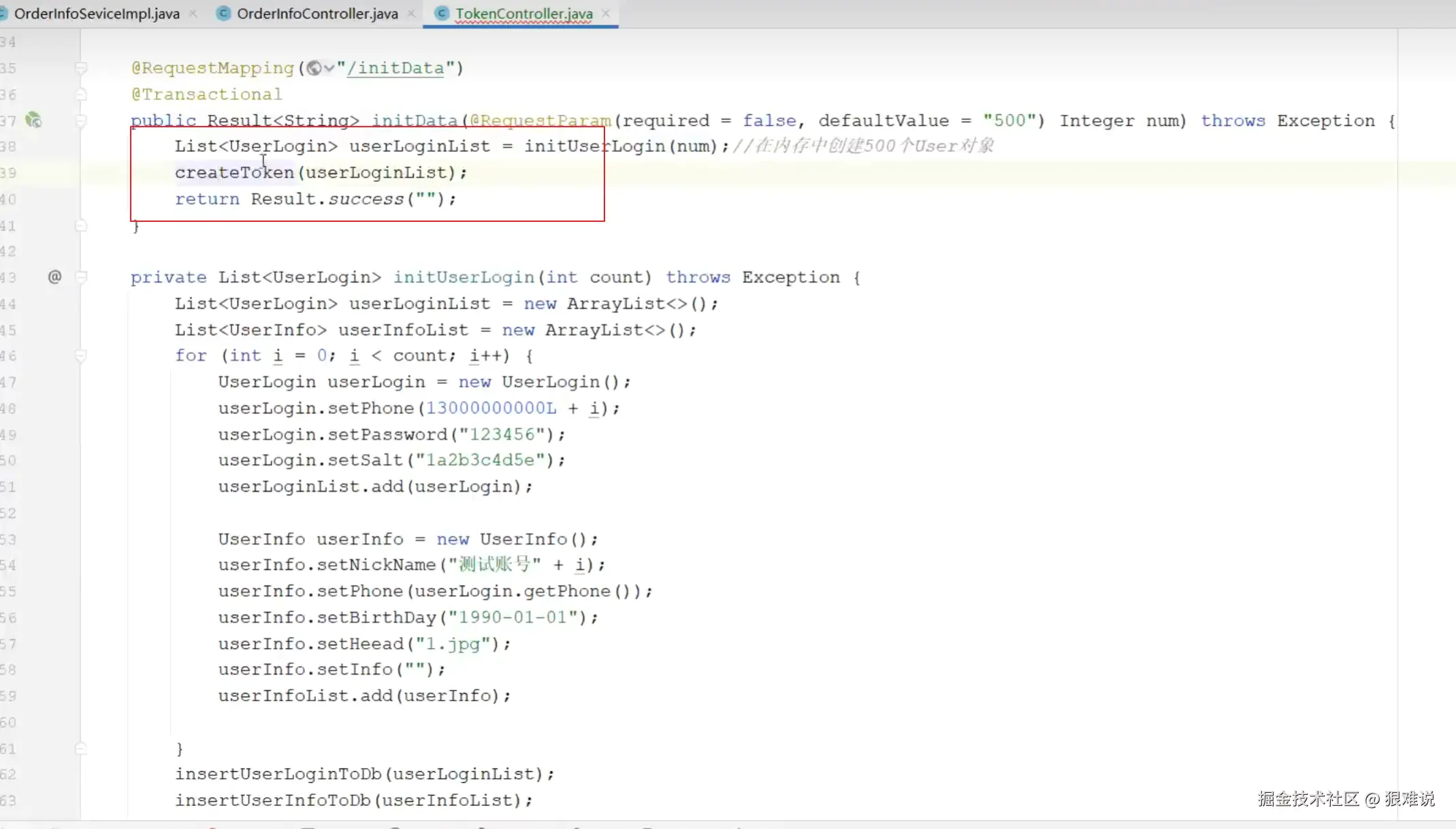
Task: Click the globe icon before "/initData"
Action: click(x=314, y=68)
